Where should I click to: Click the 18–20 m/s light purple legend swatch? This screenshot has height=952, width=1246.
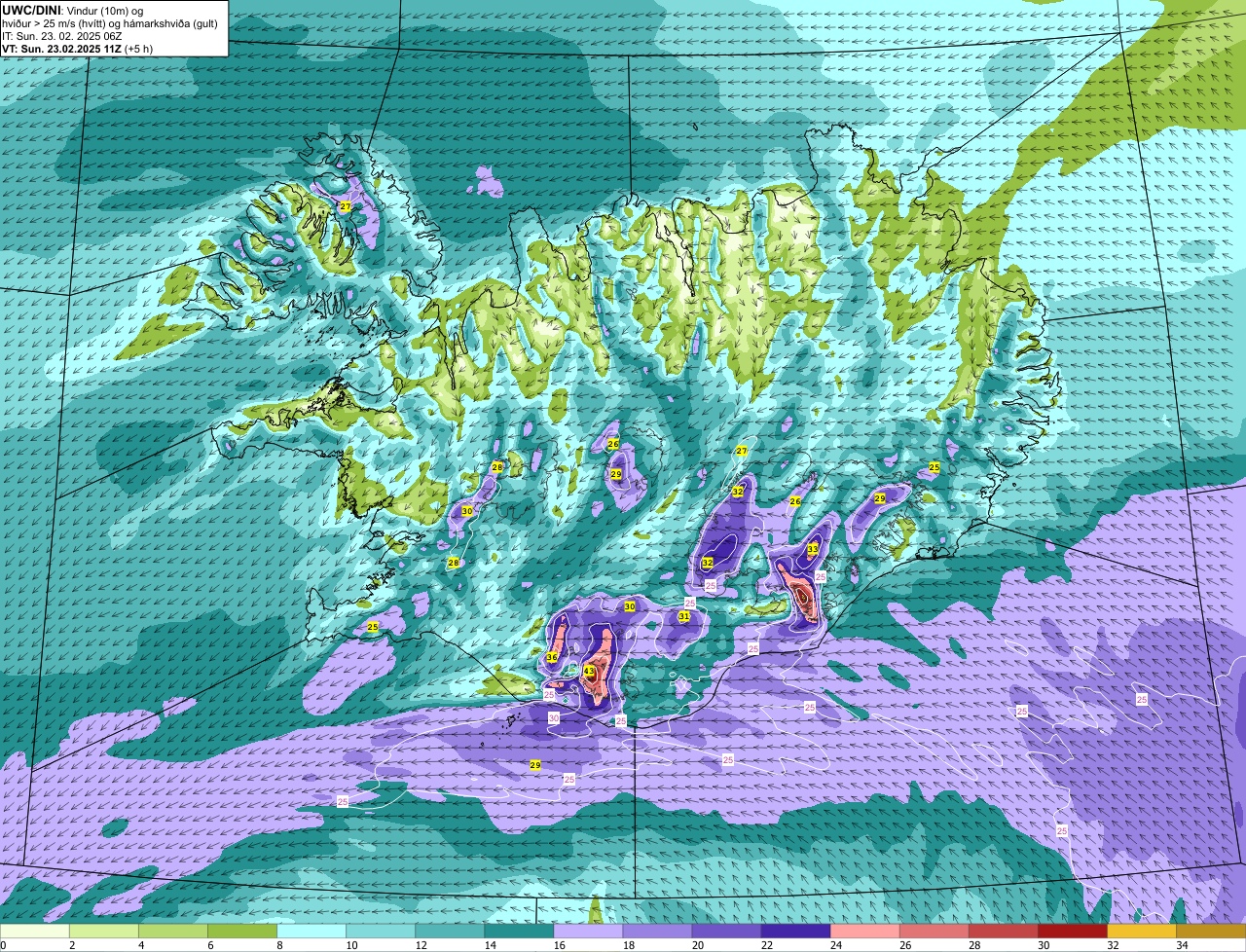tap(657, 932)
